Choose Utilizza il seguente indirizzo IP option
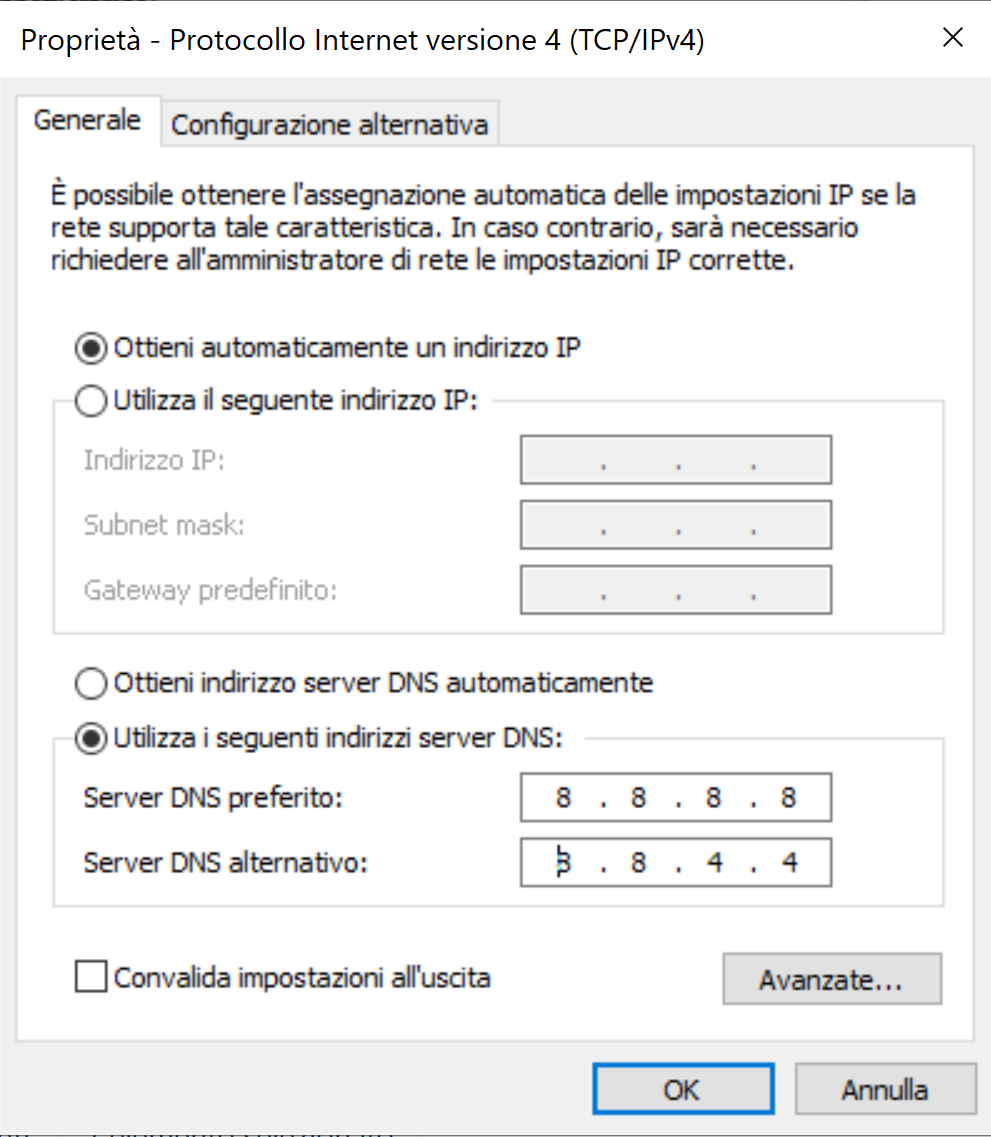This screenshot has width=991, height=1137. 91,400
